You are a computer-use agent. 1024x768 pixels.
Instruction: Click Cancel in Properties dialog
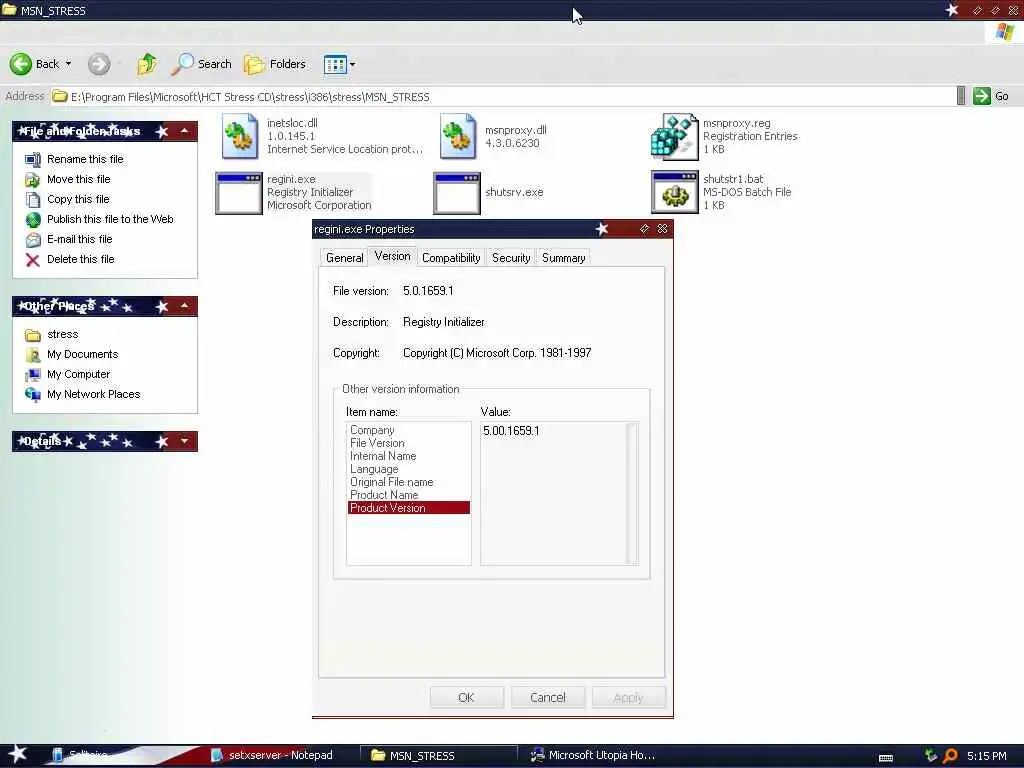tap(547, 697)
